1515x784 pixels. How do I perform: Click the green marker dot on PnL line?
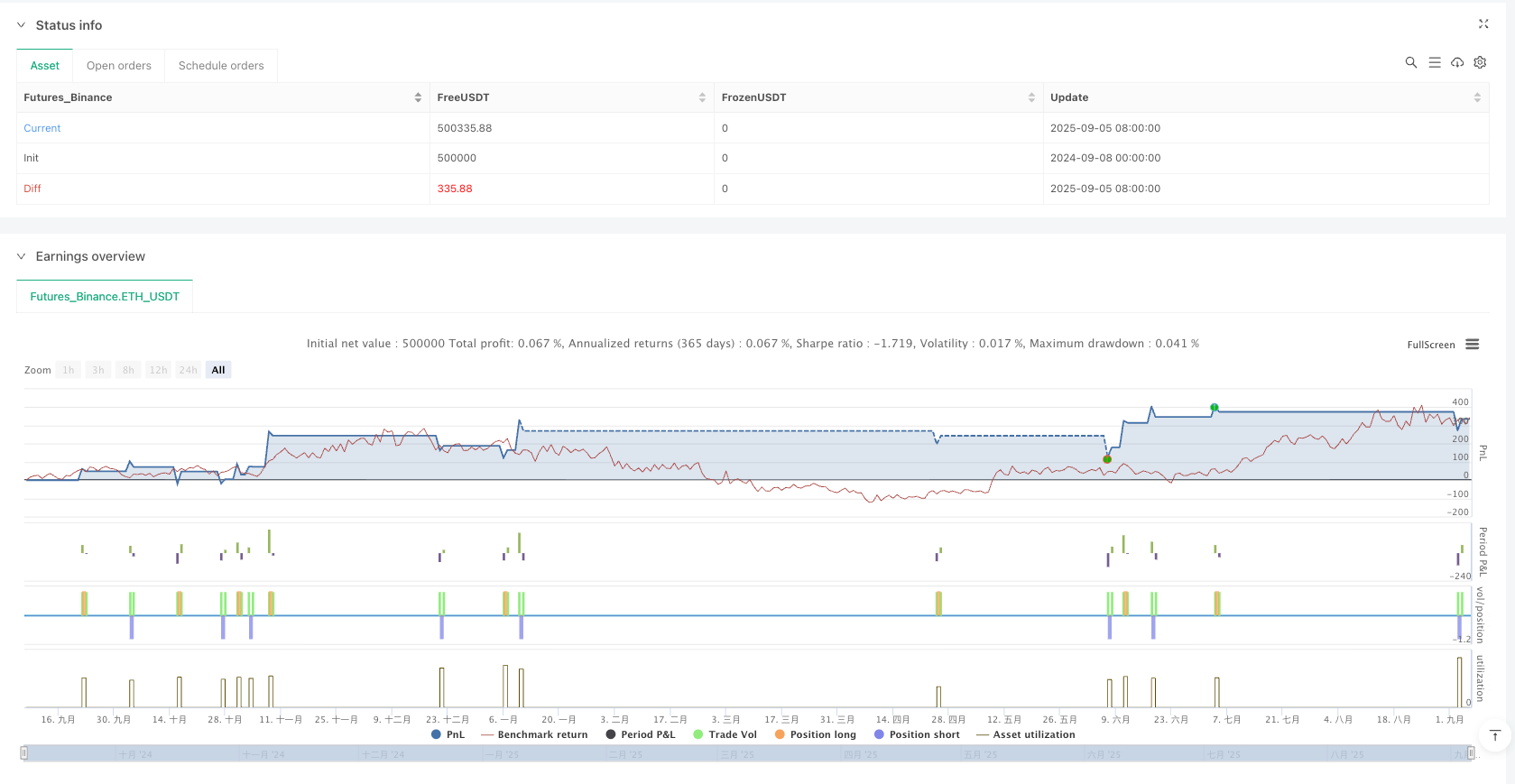pos(1215,408)
